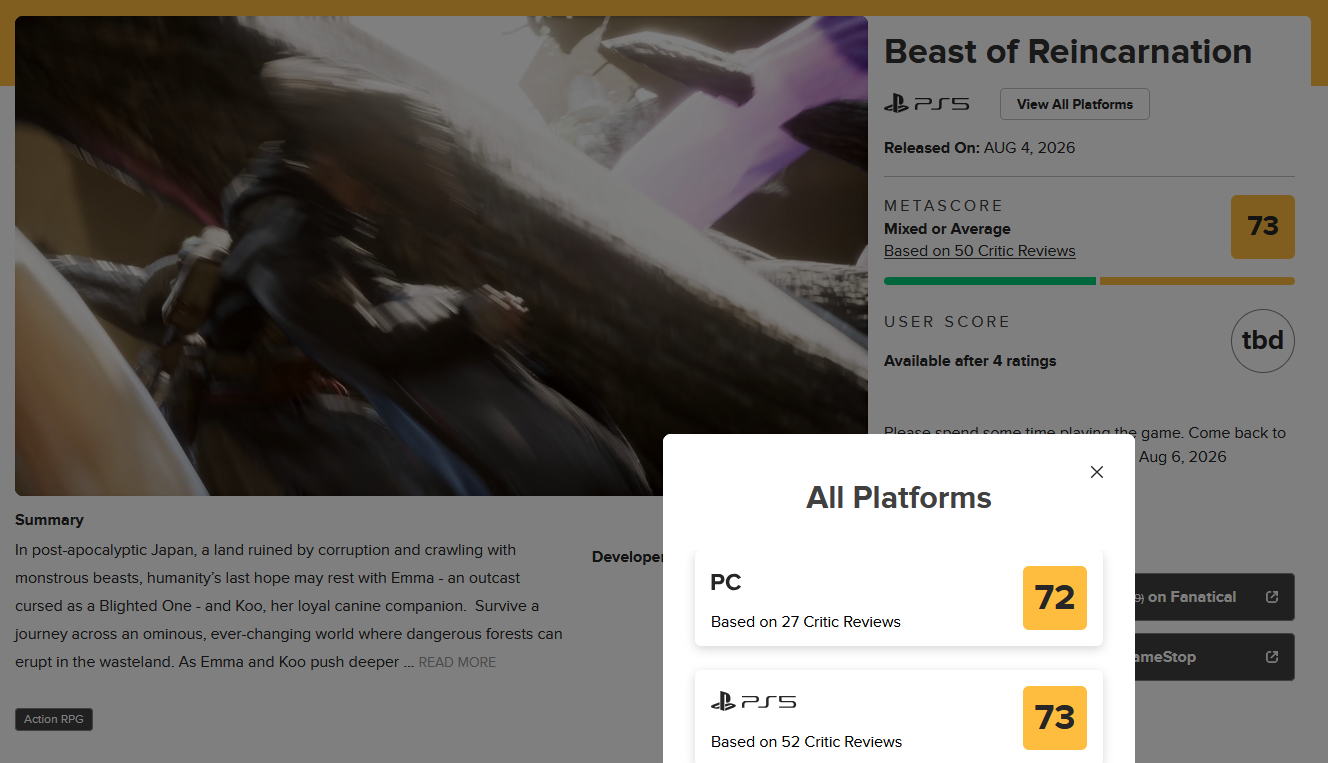Viewport: 1328px width, 763px height.
Task: Click the game's hero screenshot image
Action: click(441, 256)
